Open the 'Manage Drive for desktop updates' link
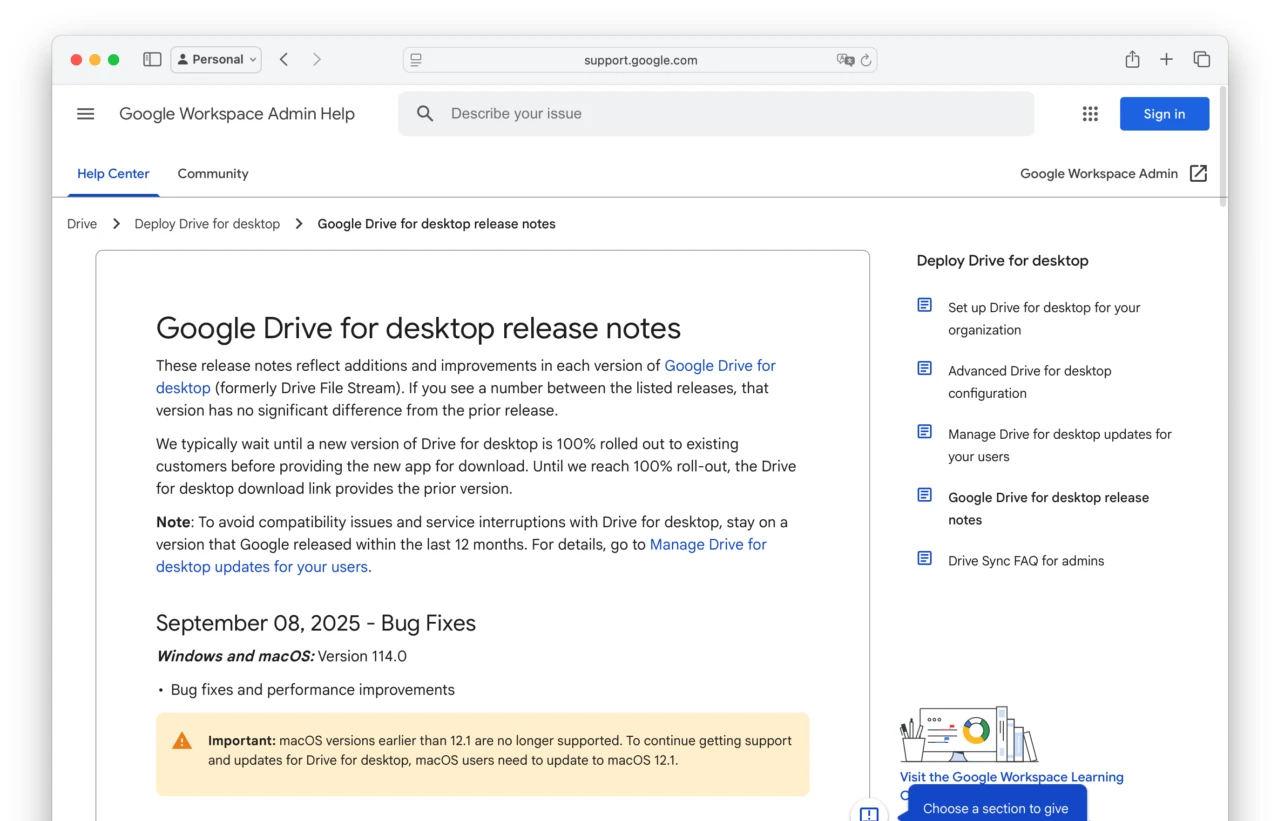 pos(709,544)
